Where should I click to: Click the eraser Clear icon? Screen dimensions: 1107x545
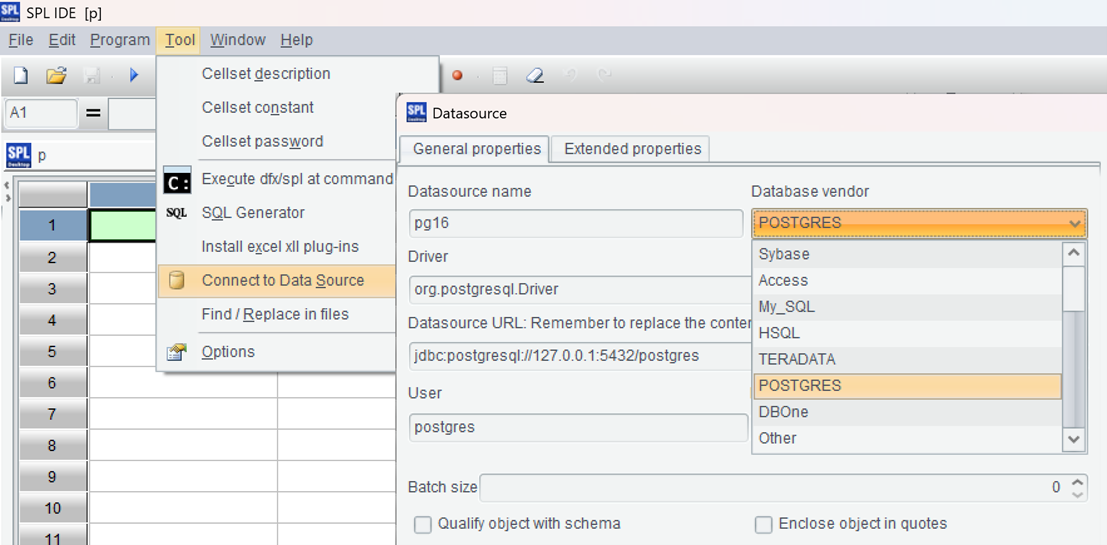pos(535,76)
